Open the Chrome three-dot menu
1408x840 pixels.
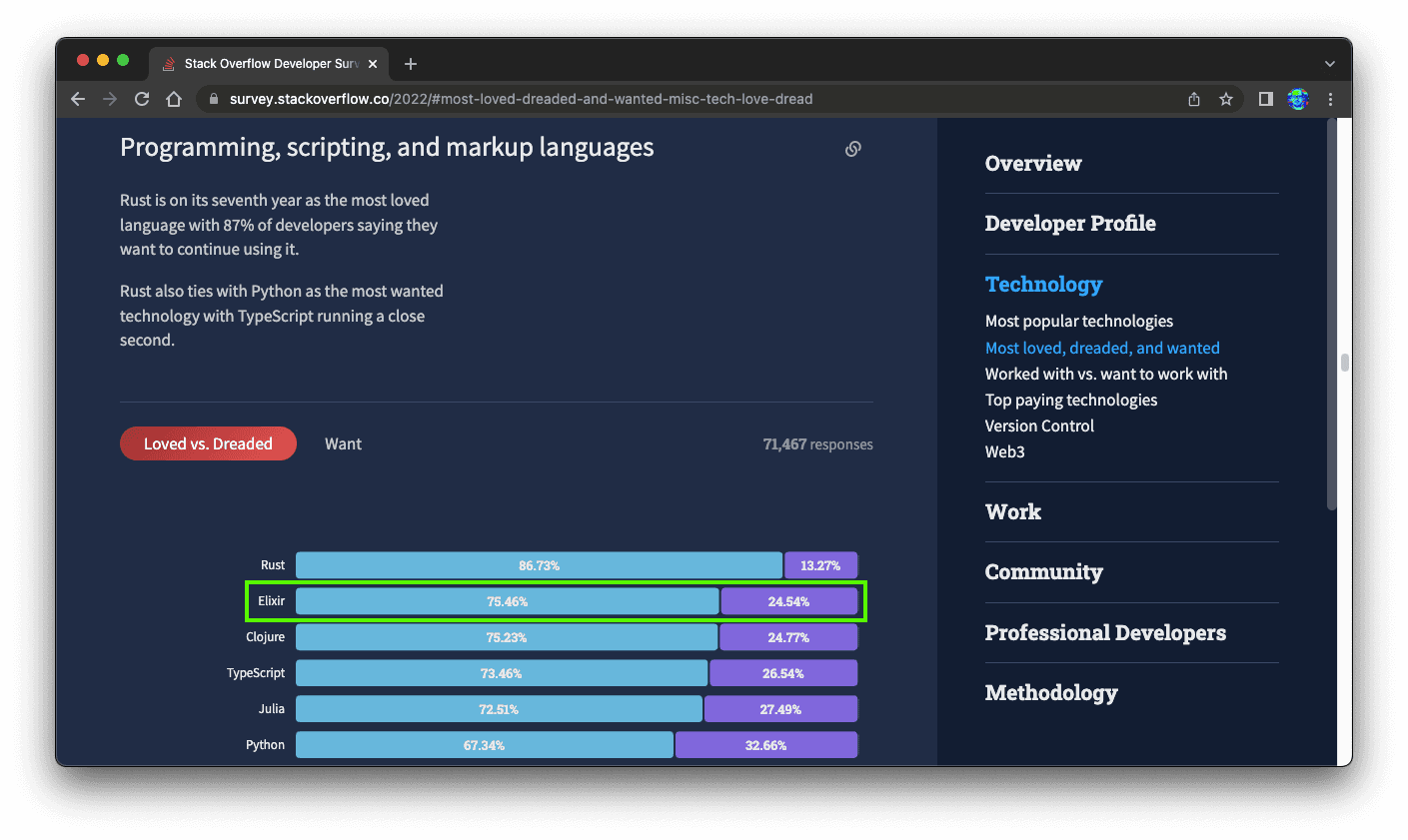[x=1330, y=99]
